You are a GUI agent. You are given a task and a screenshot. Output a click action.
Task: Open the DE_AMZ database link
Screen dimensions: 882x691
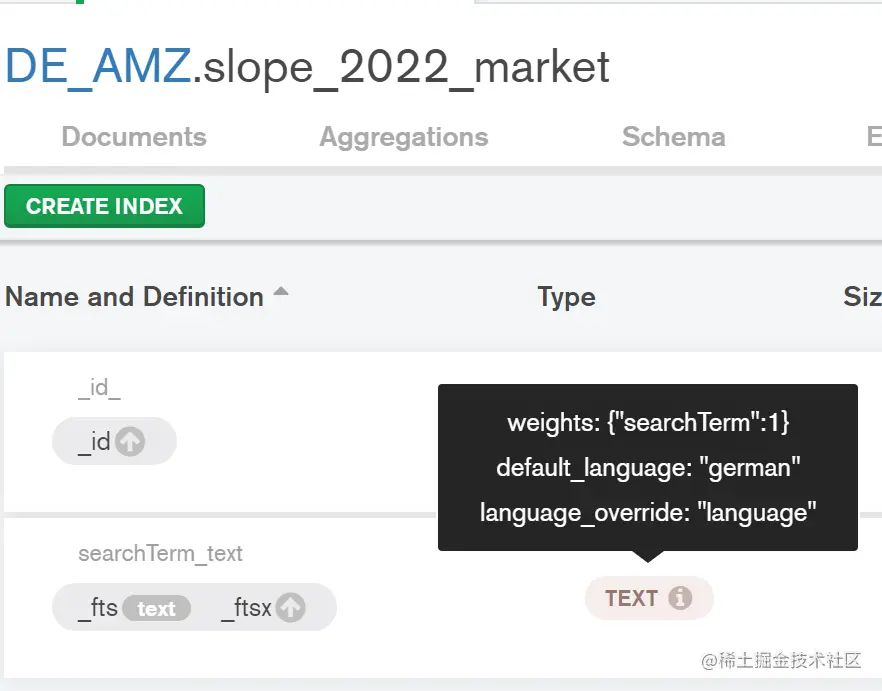[96, 67]
